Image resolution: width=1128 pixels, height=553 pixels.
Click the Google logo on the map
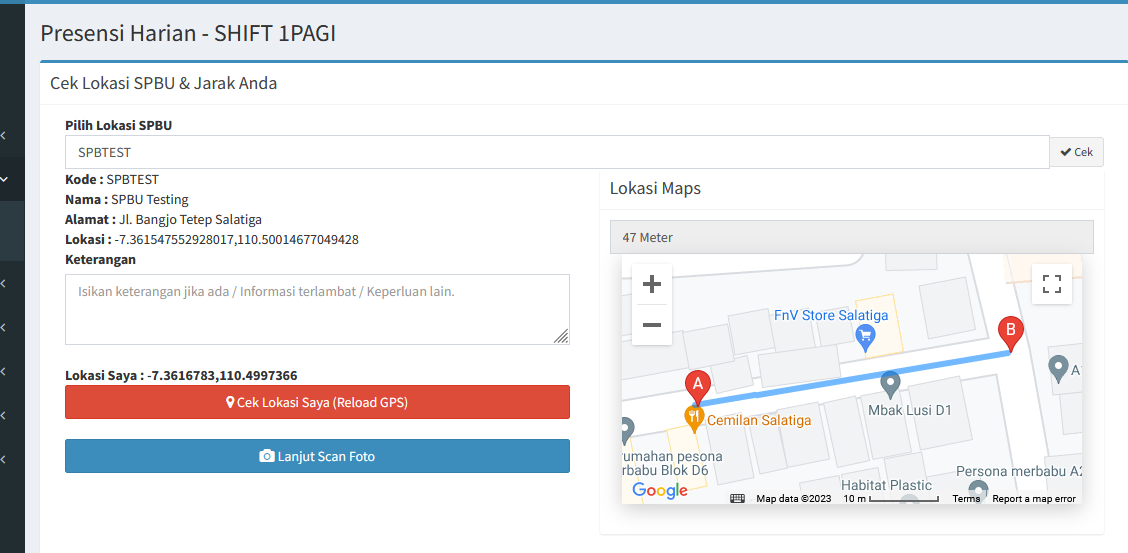click(x=660, y=490)
